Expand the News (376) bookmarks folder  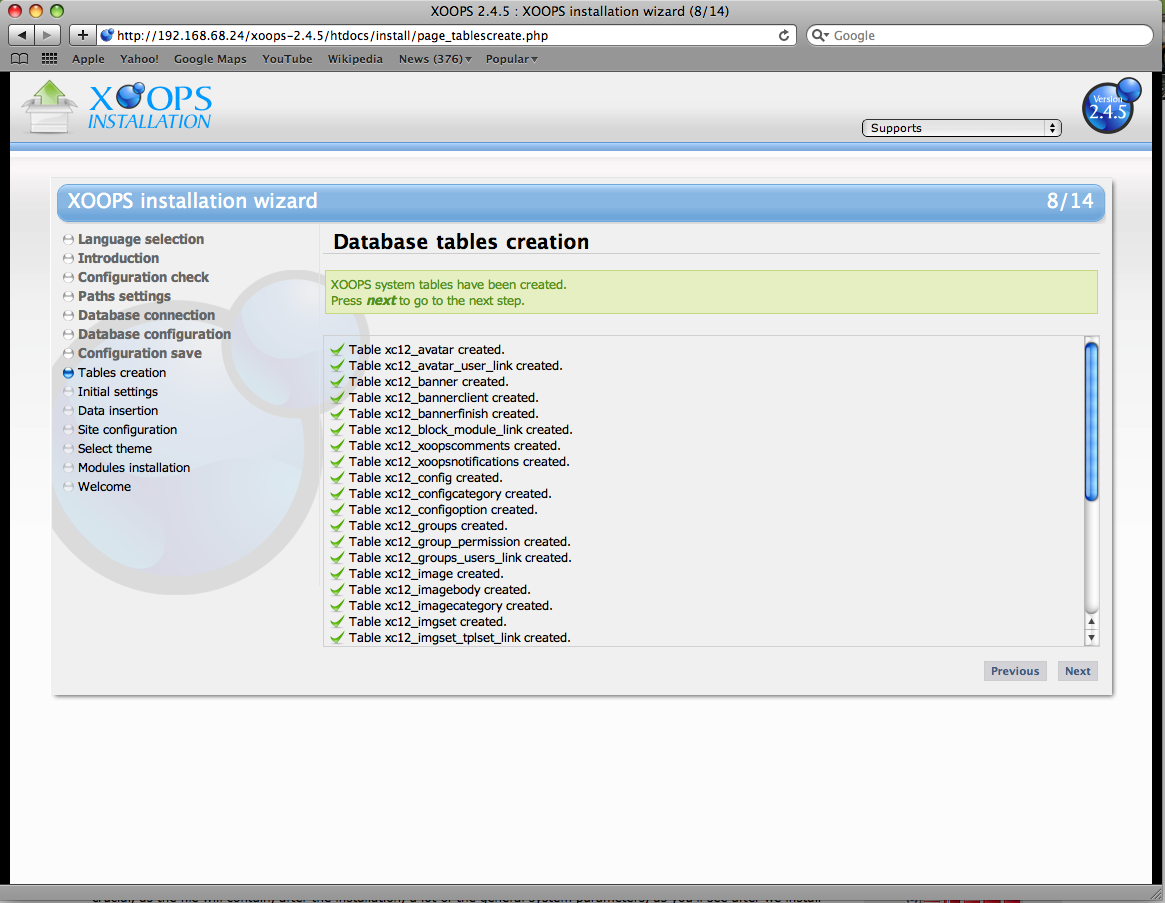pyautogui.click(x=434, y=59)
